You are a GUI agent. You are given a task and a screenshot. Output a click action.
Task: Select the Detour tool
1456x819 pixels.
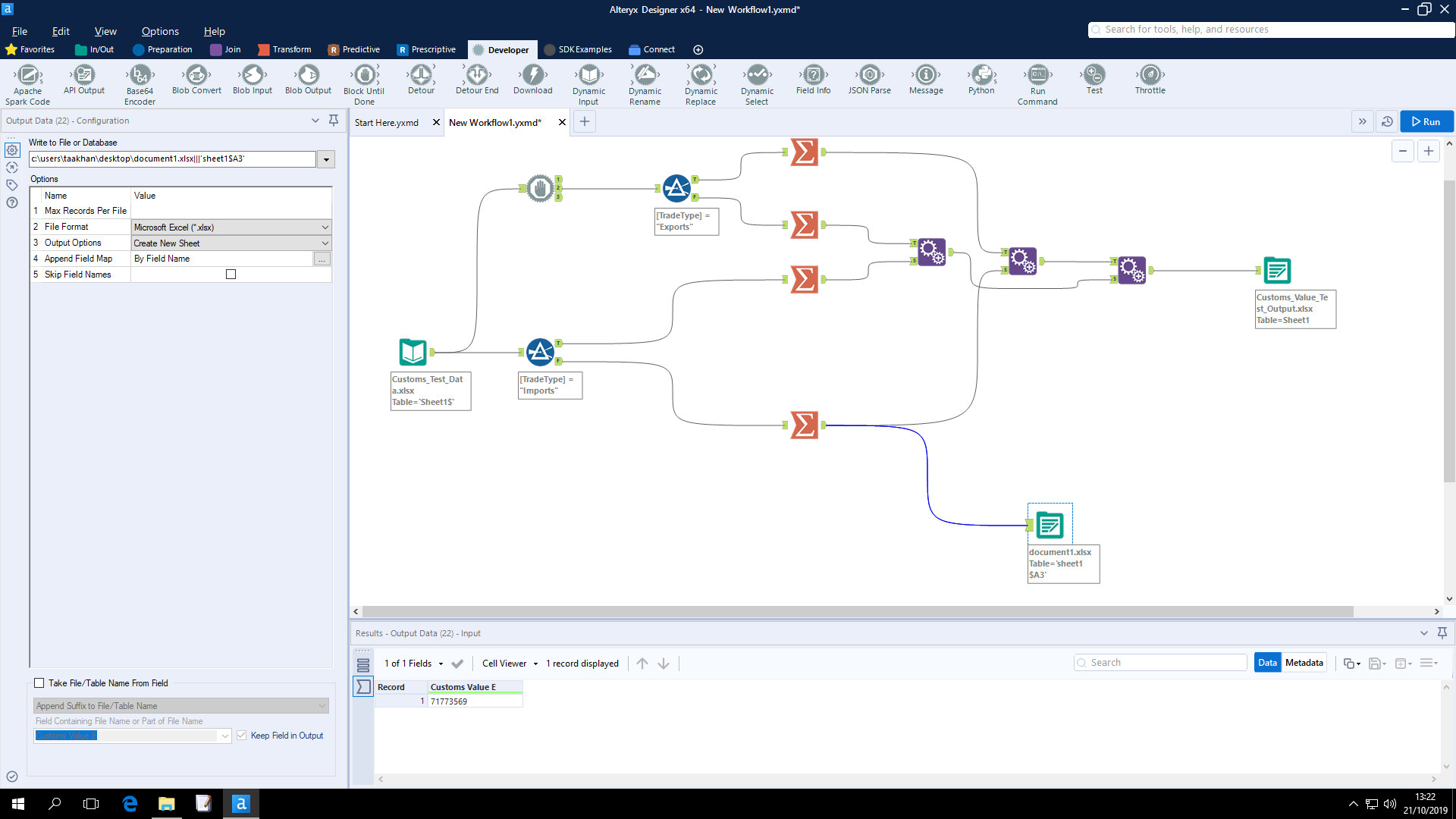tap(421, 79)
